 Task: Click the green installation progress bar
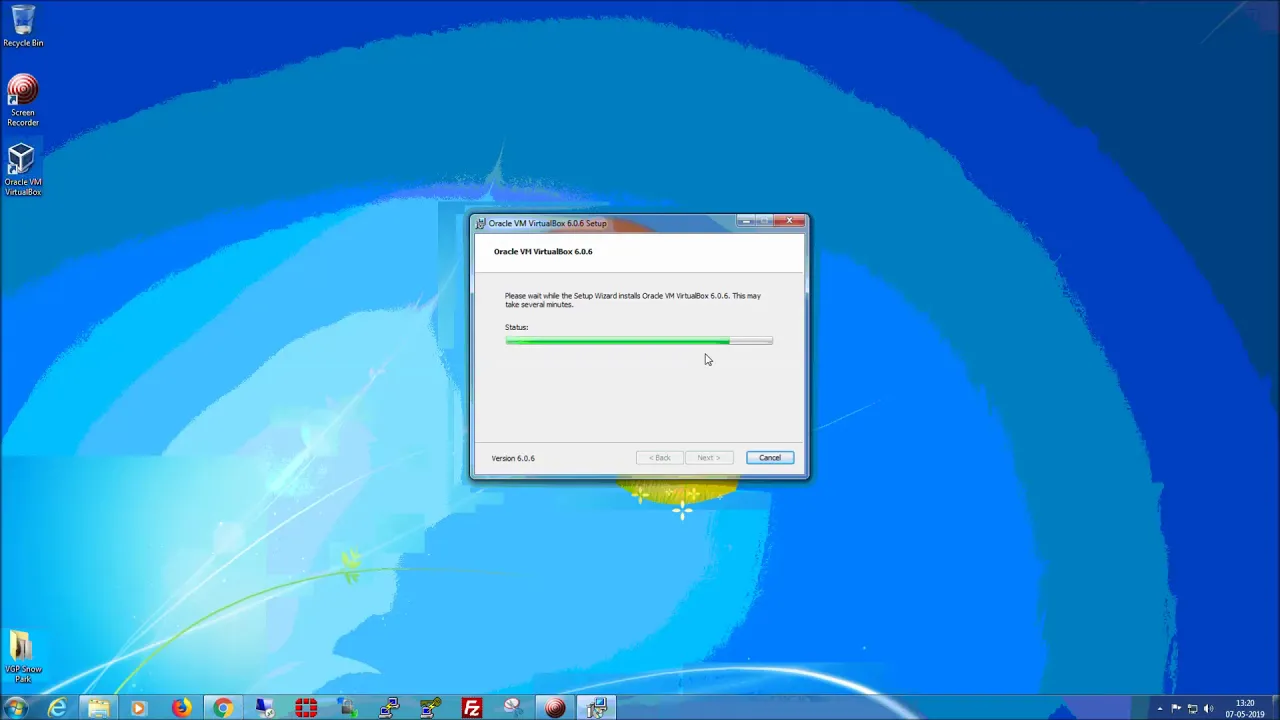click(639, 341)
